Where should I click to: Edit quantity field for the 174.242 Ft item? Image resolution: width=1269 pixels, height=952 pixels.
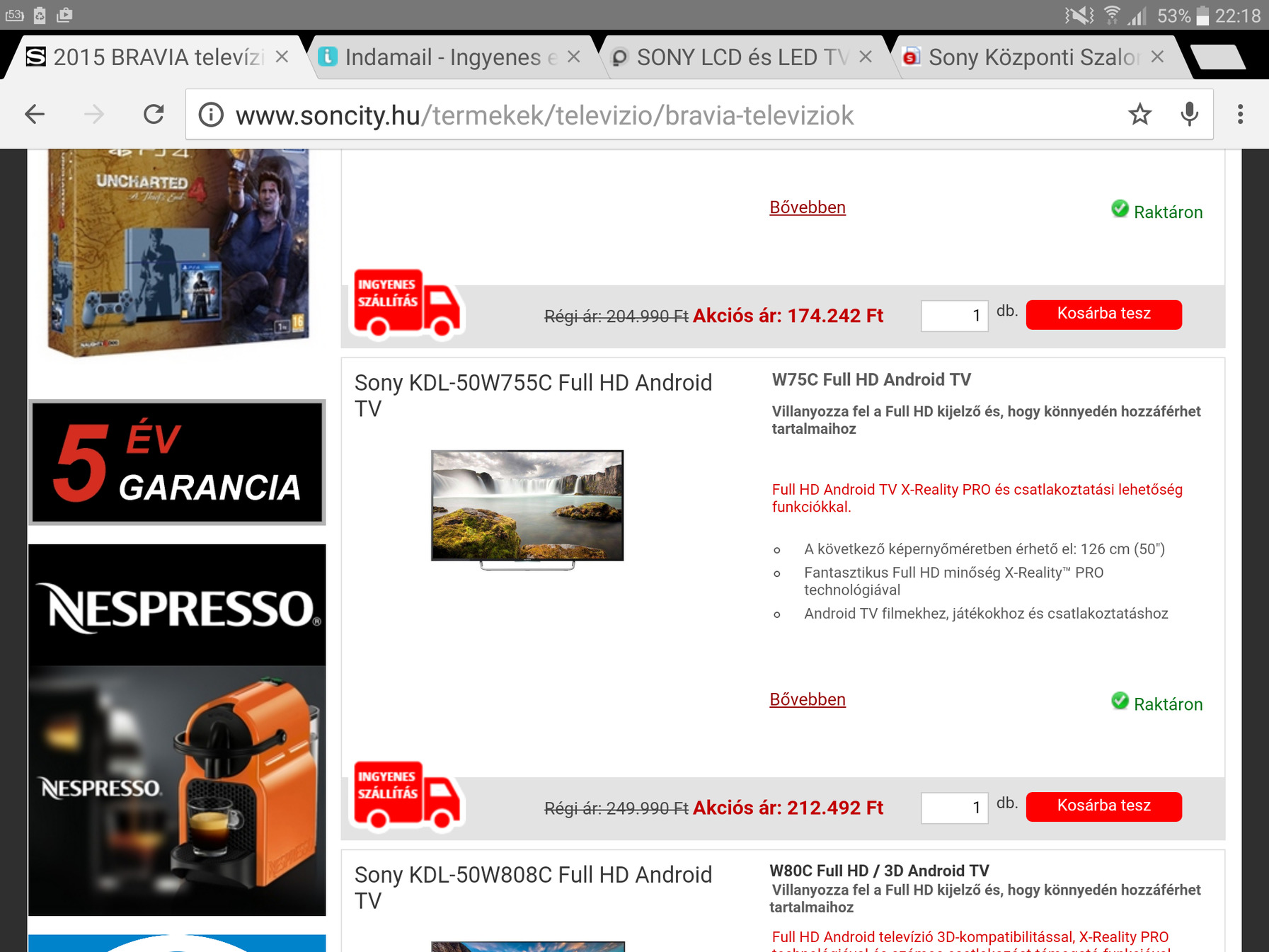coord(954,316)
